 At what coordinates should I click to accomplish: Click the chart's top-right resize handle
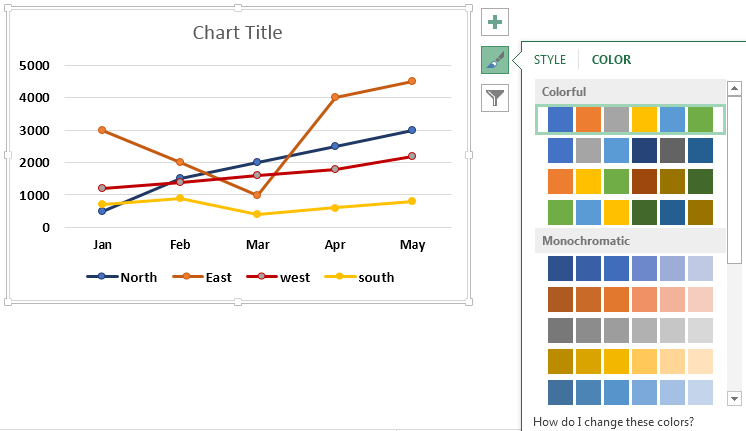(x=469, y=8)
